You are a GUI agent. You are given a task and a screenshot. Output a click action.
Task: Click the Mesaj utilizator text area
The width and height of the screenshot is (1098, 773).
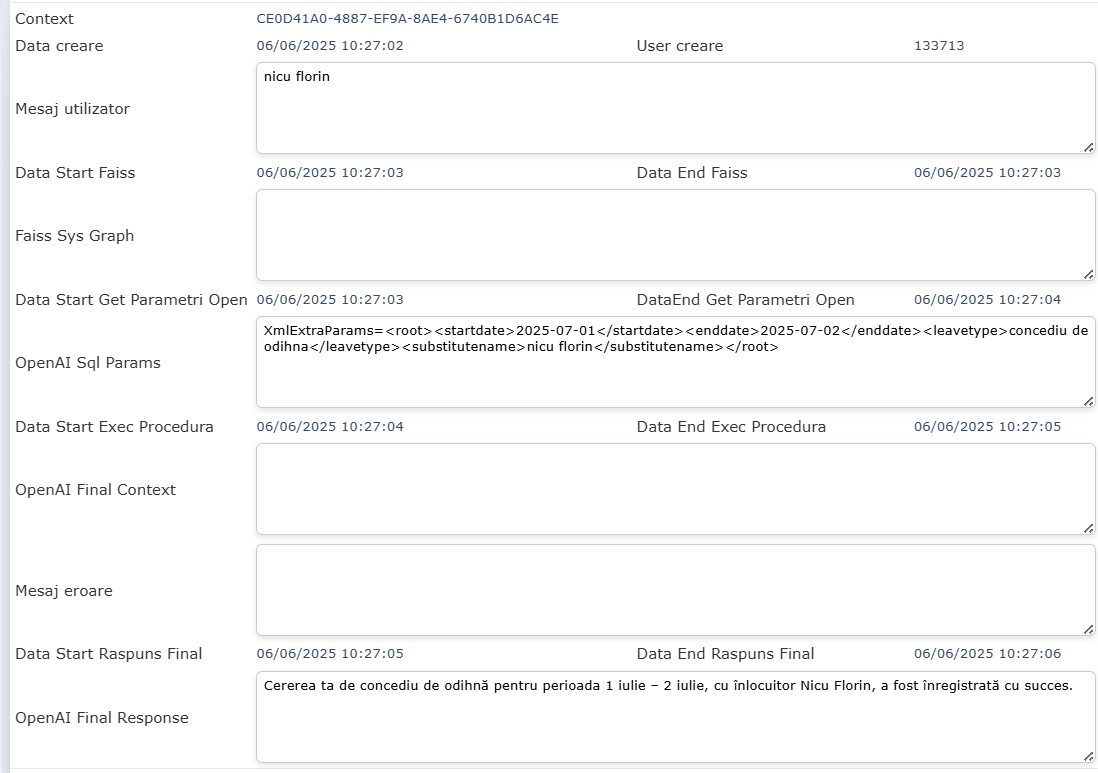(675, 108)
